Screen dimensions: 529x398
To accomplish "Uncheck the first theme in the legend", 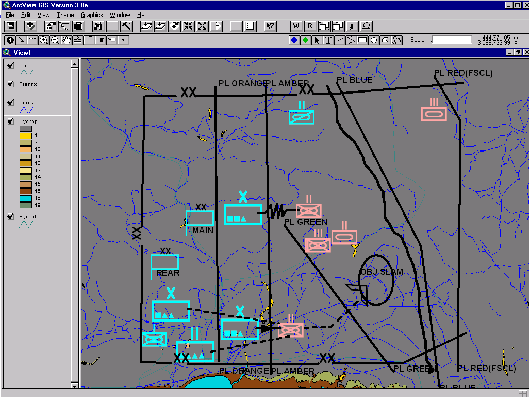I will click(11, 65).
